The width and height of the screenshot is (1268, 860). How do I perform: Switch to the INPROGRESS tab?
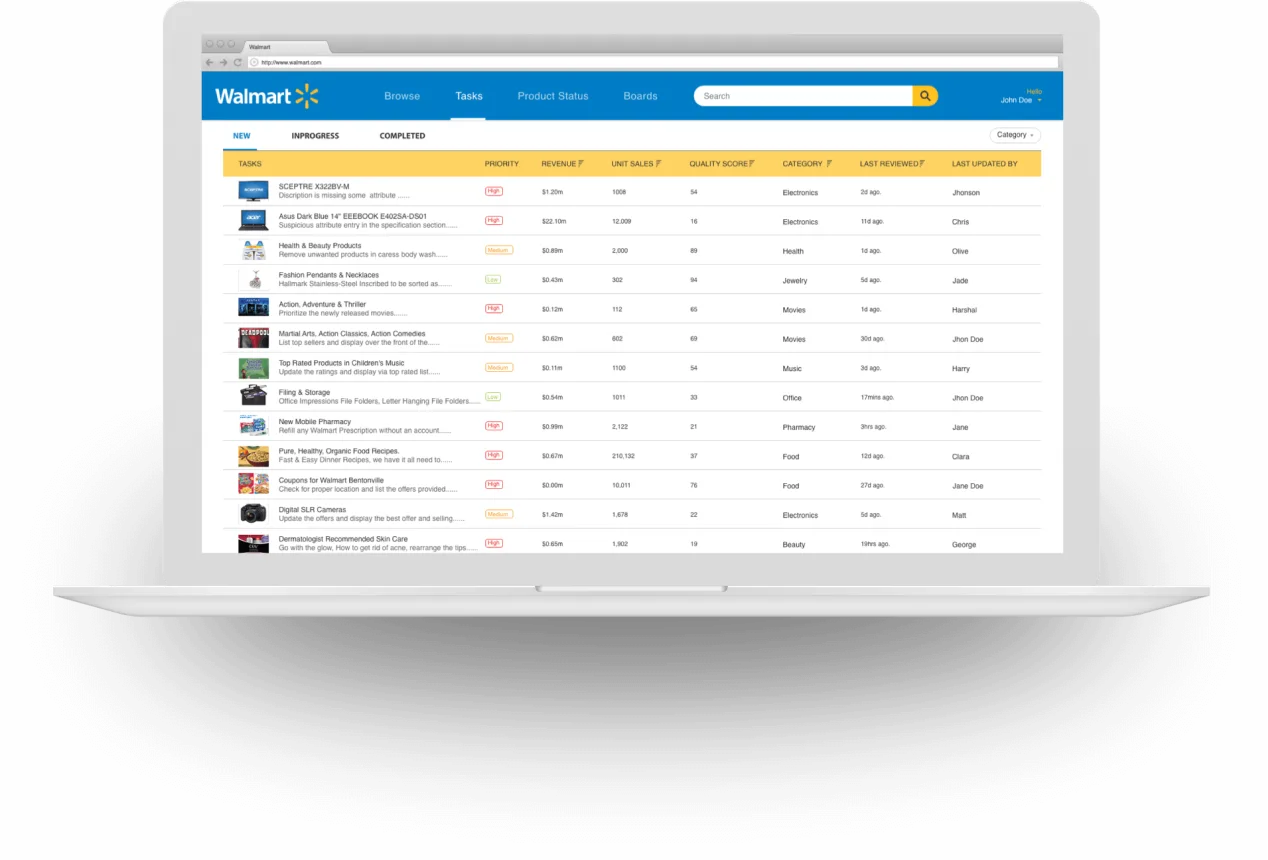point(315,136)
